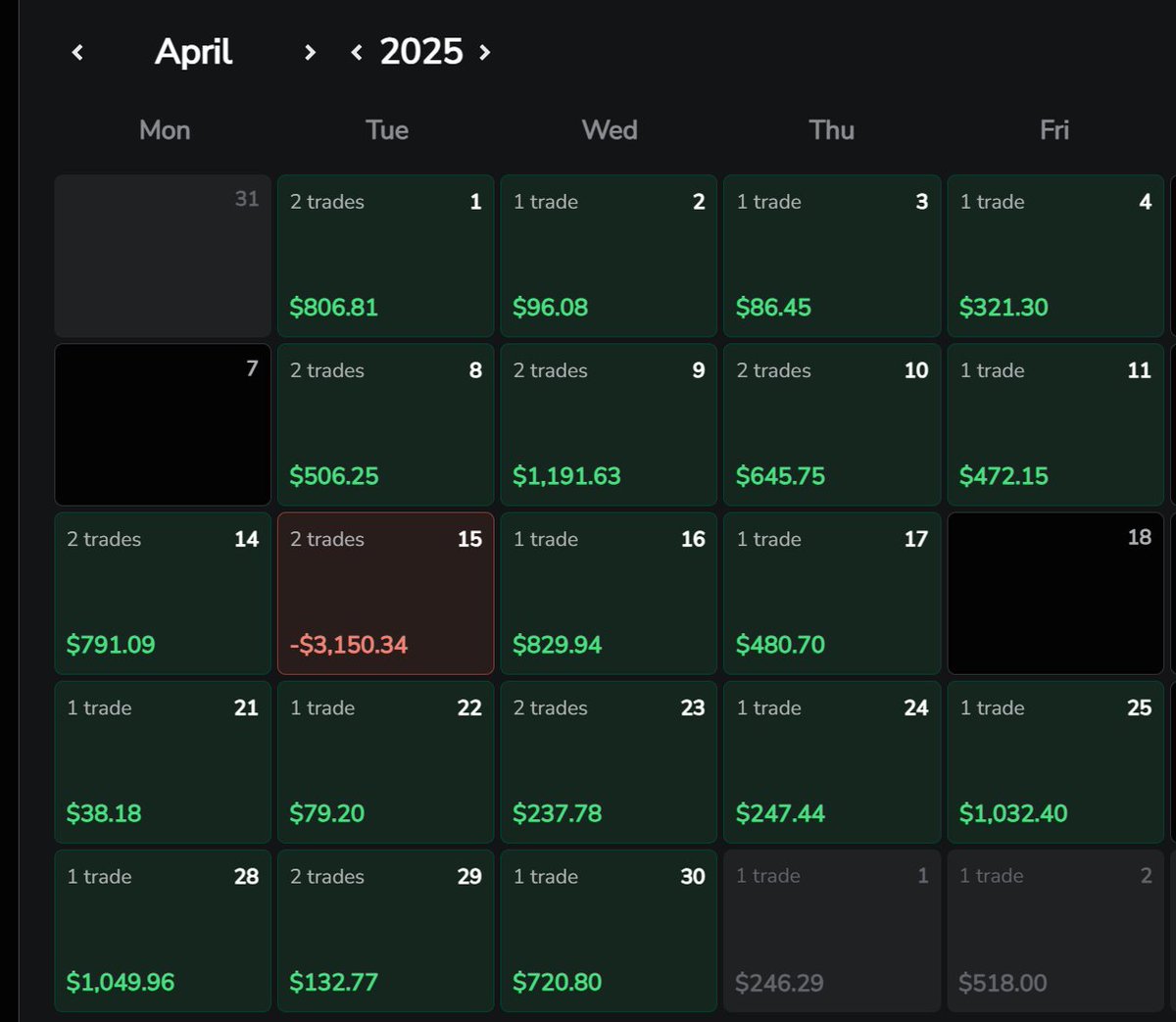The height and width of the screenshot is (1022, 1176).
Task: Go to previous year arrow
Action: (x=357, y=53)
